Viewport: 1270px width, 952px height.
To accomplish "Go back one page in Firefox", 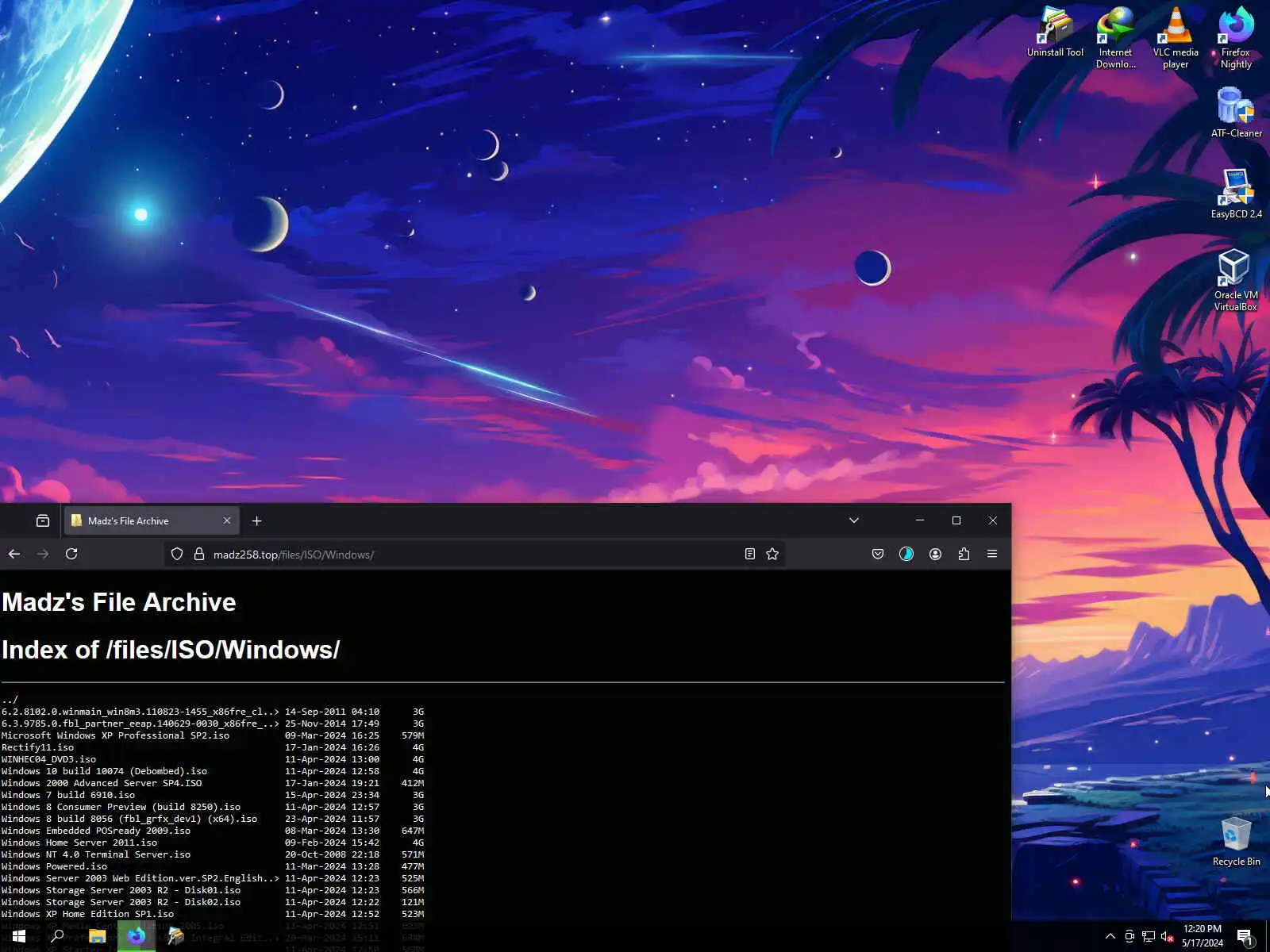I will click(x=14, y=554).
